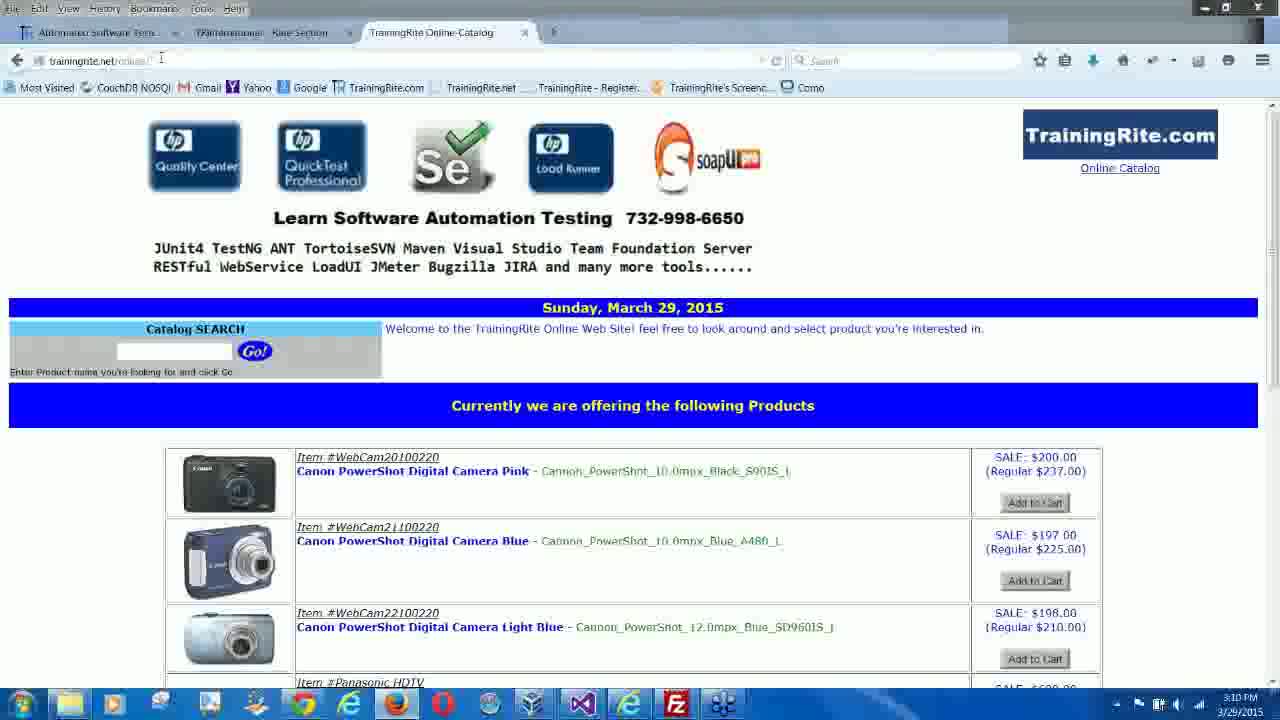
Task: Open the media player taskbar icon
Action: (113, 704)
